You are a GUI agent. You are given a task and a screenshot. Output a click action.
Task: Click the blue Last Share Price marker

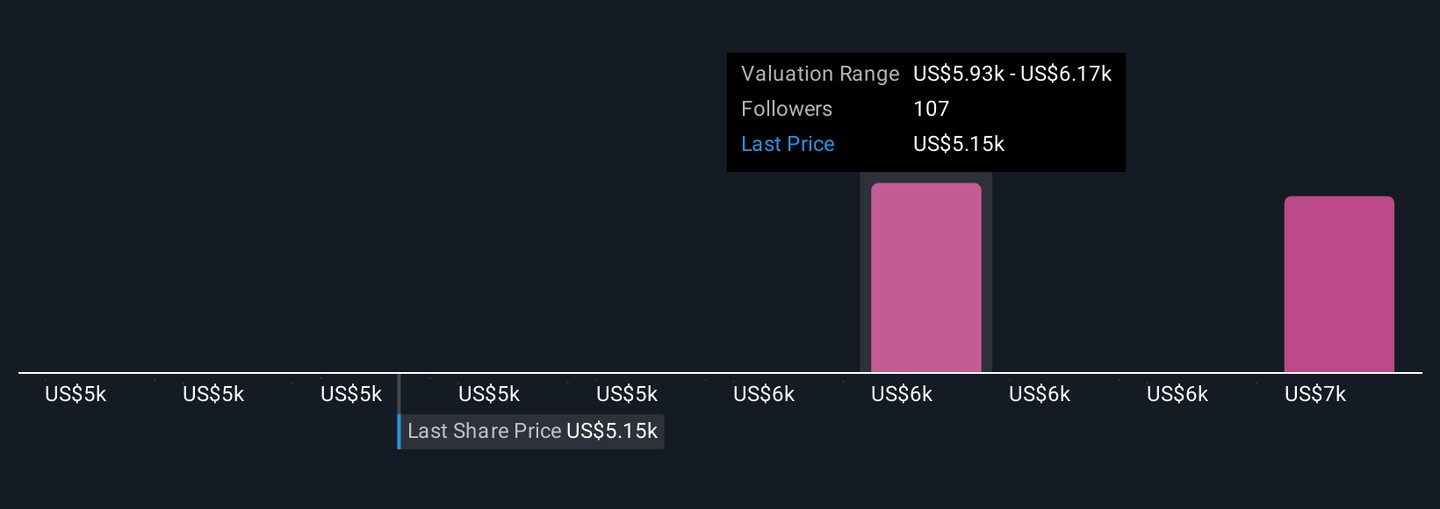[x=399, y=431]
